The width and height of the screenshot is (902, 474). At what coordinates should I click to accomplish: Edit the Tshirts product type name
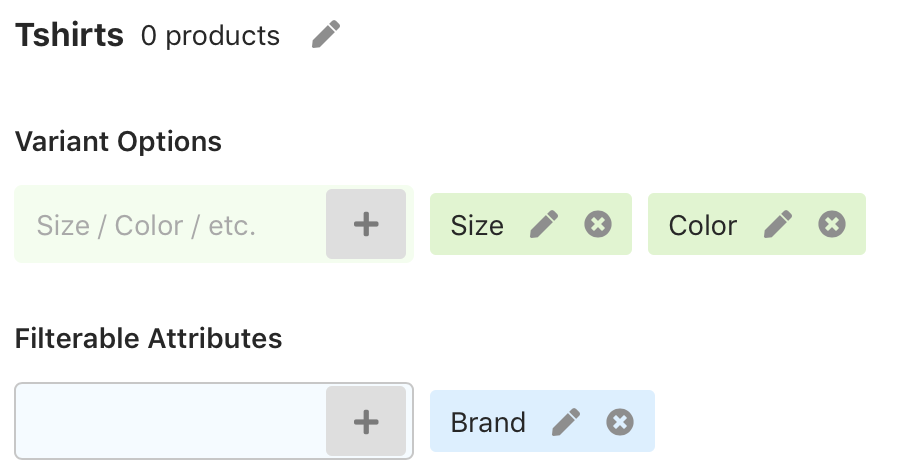pos(326,34)
